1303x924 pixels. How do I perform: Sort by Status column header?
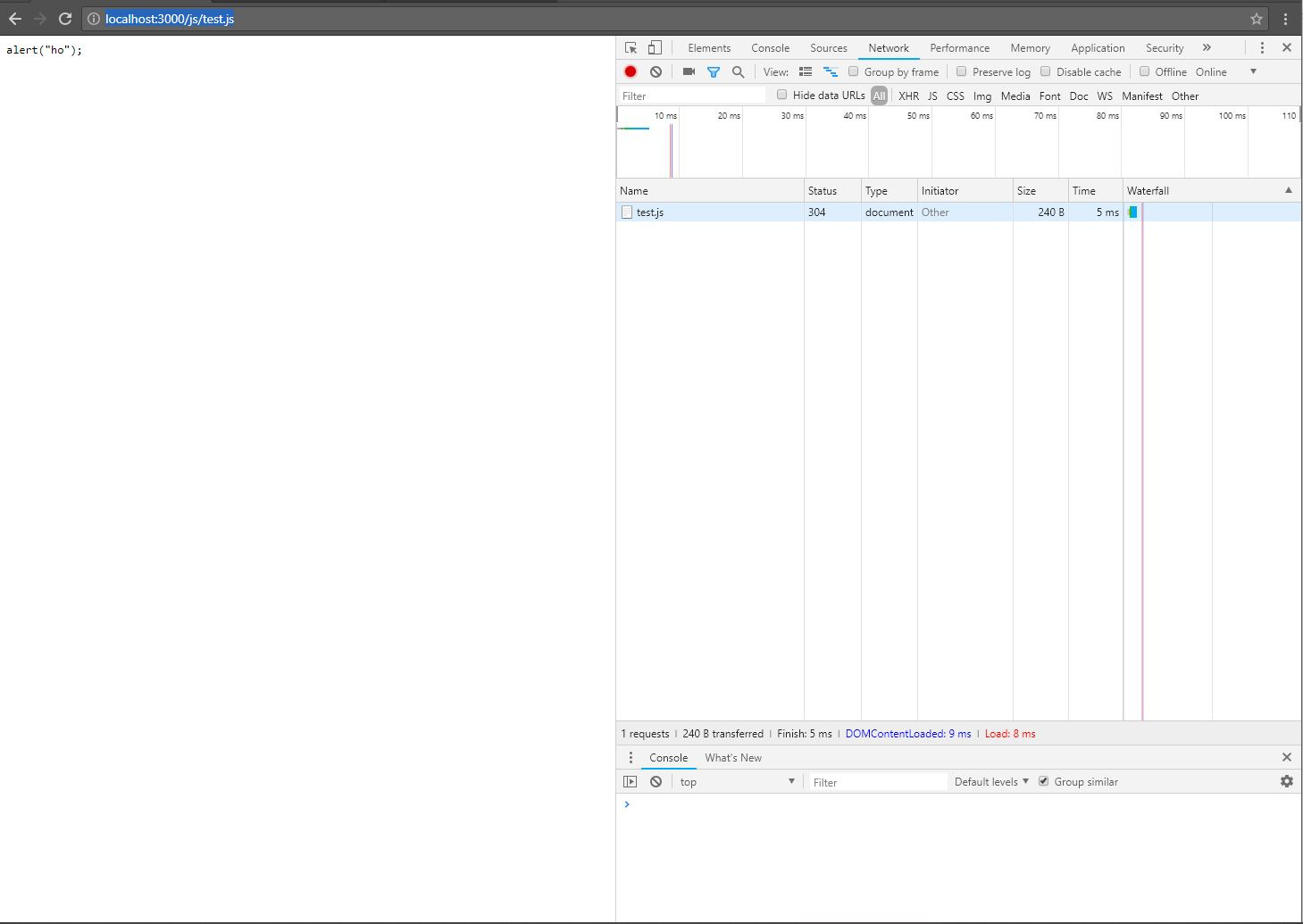(832, 190)
